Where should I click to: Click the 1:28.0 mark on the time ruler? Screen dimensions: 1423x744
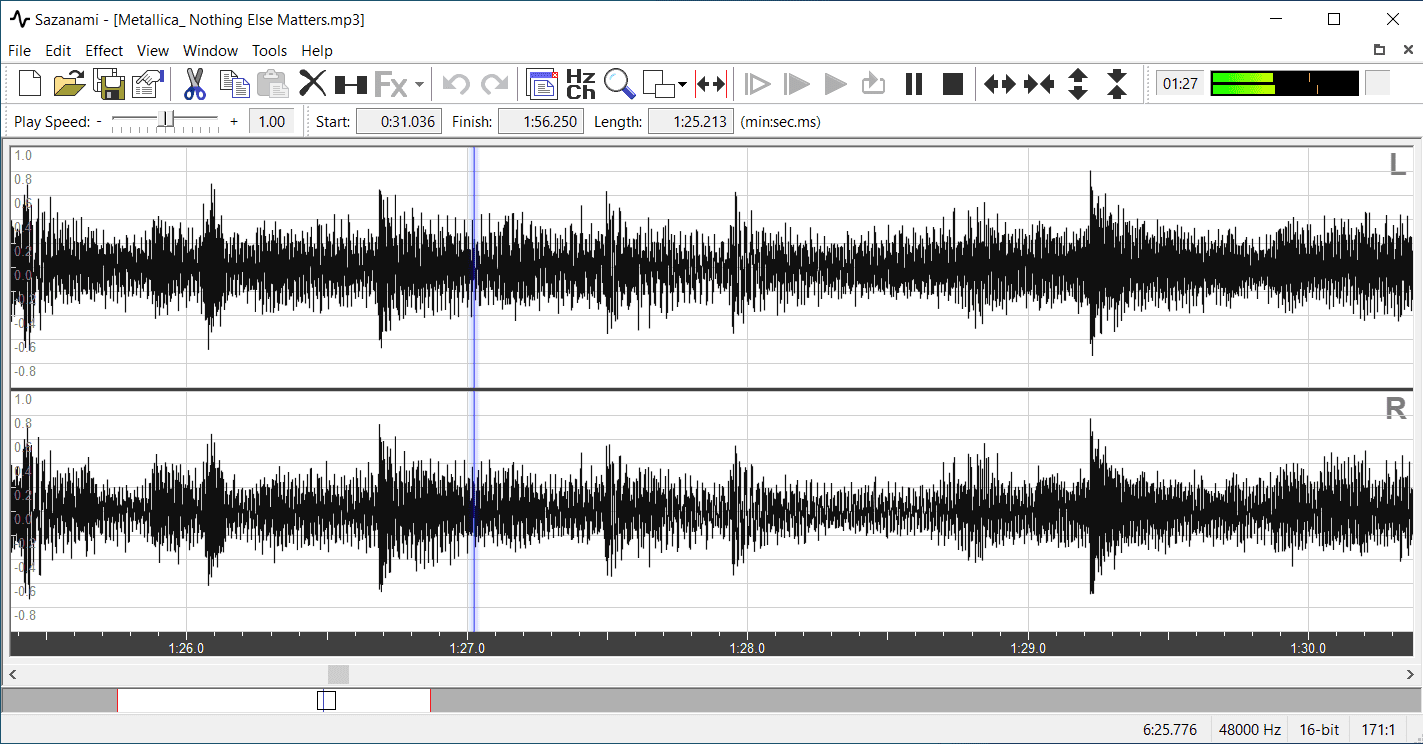747,648
